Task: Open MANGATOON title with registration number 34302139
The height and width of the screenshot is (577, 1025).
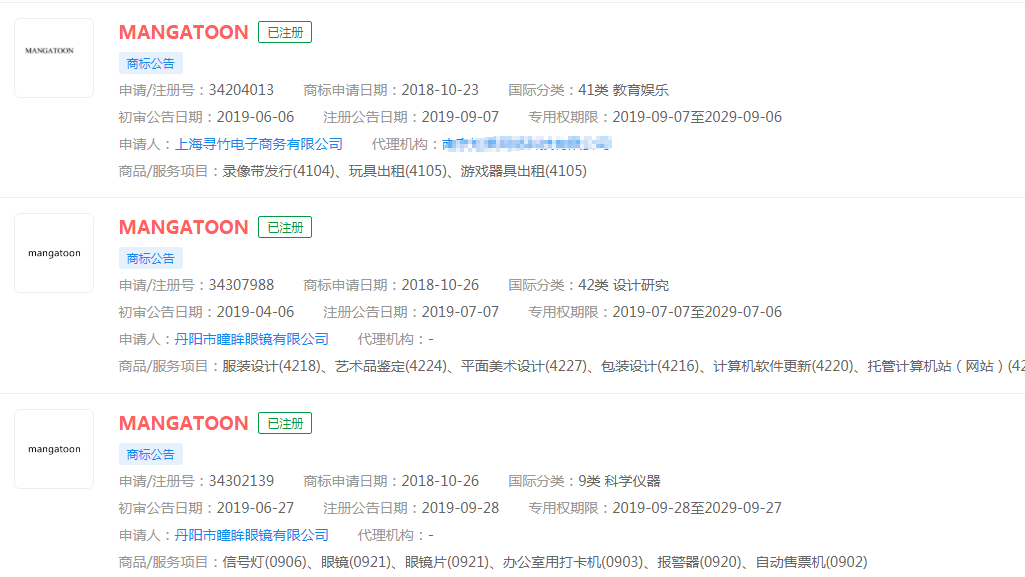Action: 184,423
